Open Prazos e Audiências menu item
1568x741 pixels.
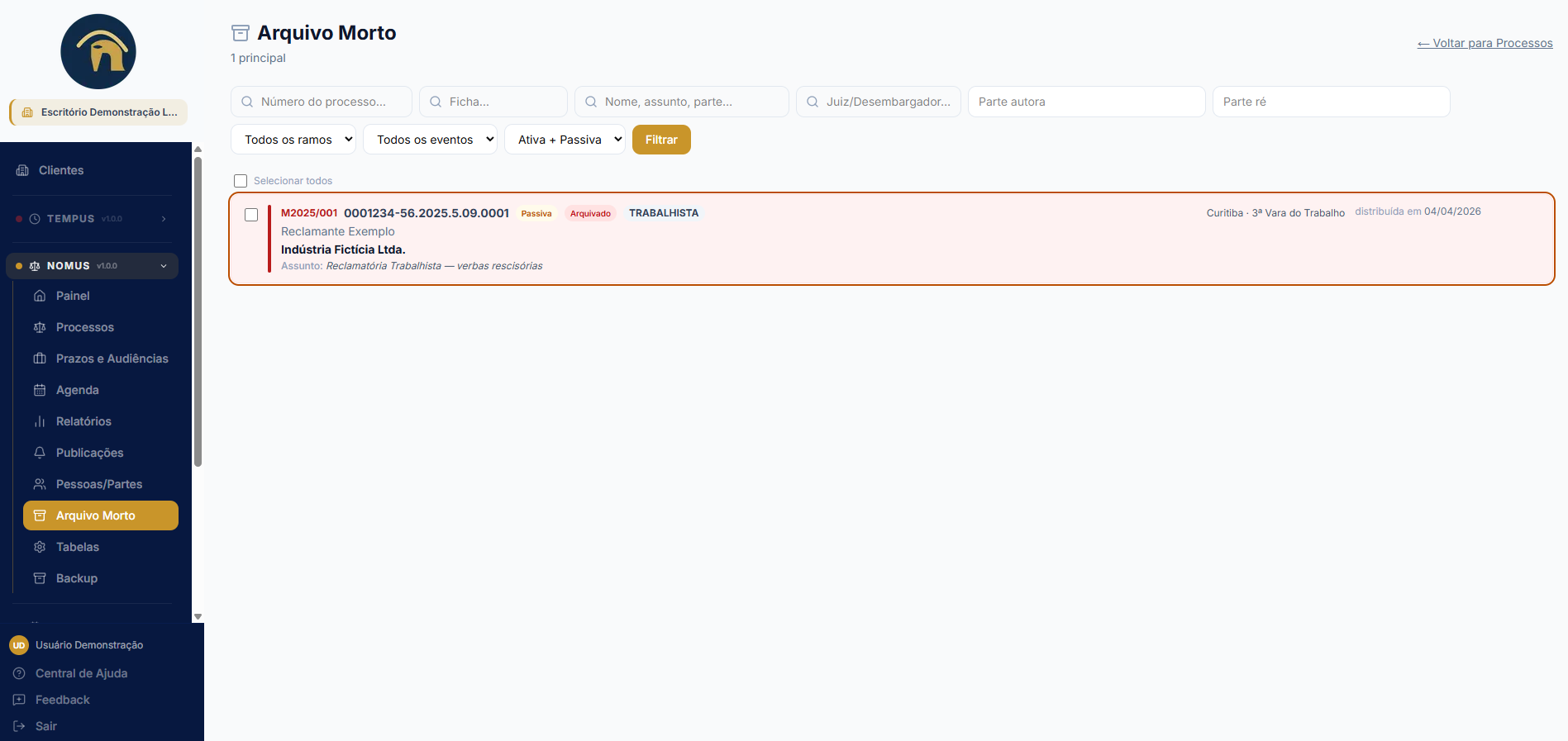[x=101, y=359]
